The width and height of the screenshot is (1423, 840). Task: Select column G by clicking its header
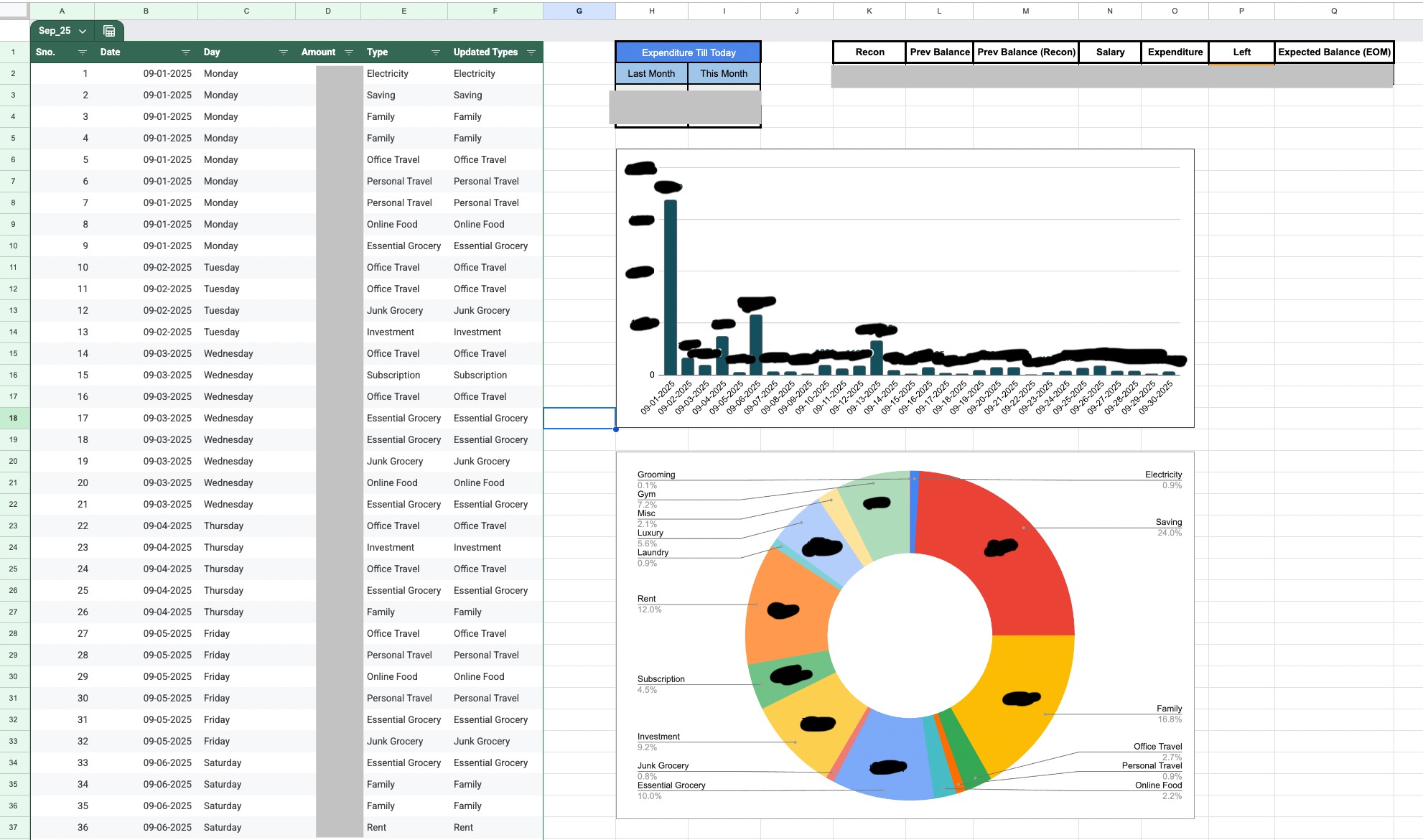[579, 11]
